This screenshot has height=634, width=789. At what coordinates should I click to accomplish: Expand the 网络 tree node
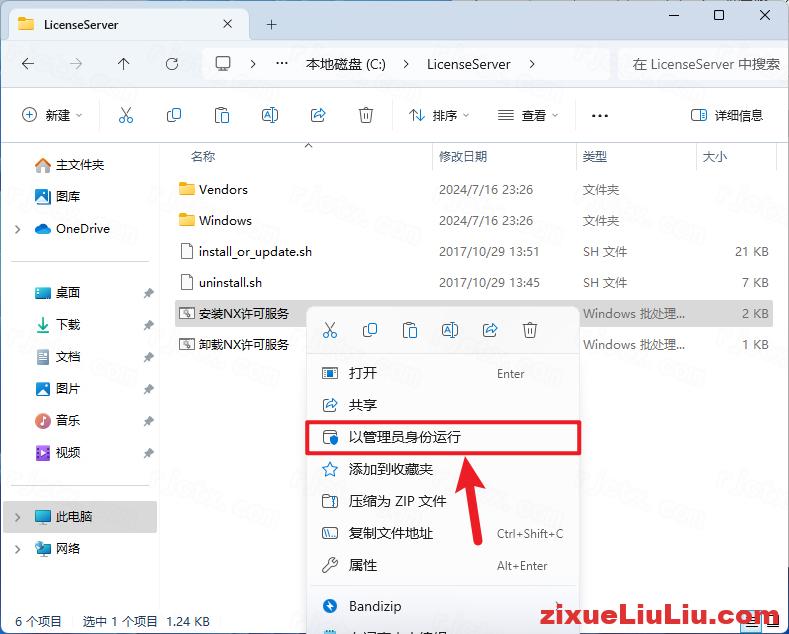click(18, 549)
